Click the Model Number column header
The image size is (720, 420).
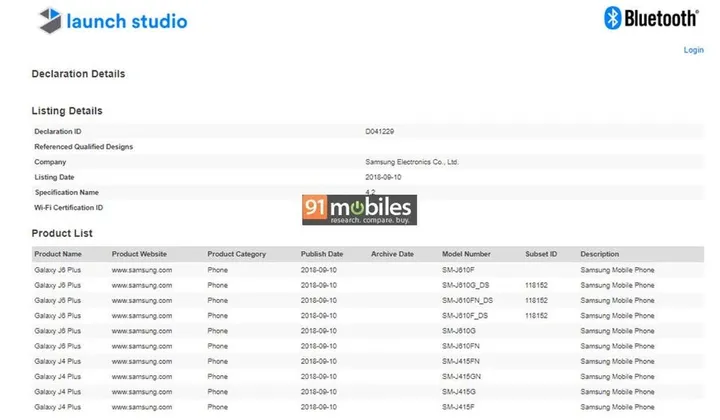(465, 254)
